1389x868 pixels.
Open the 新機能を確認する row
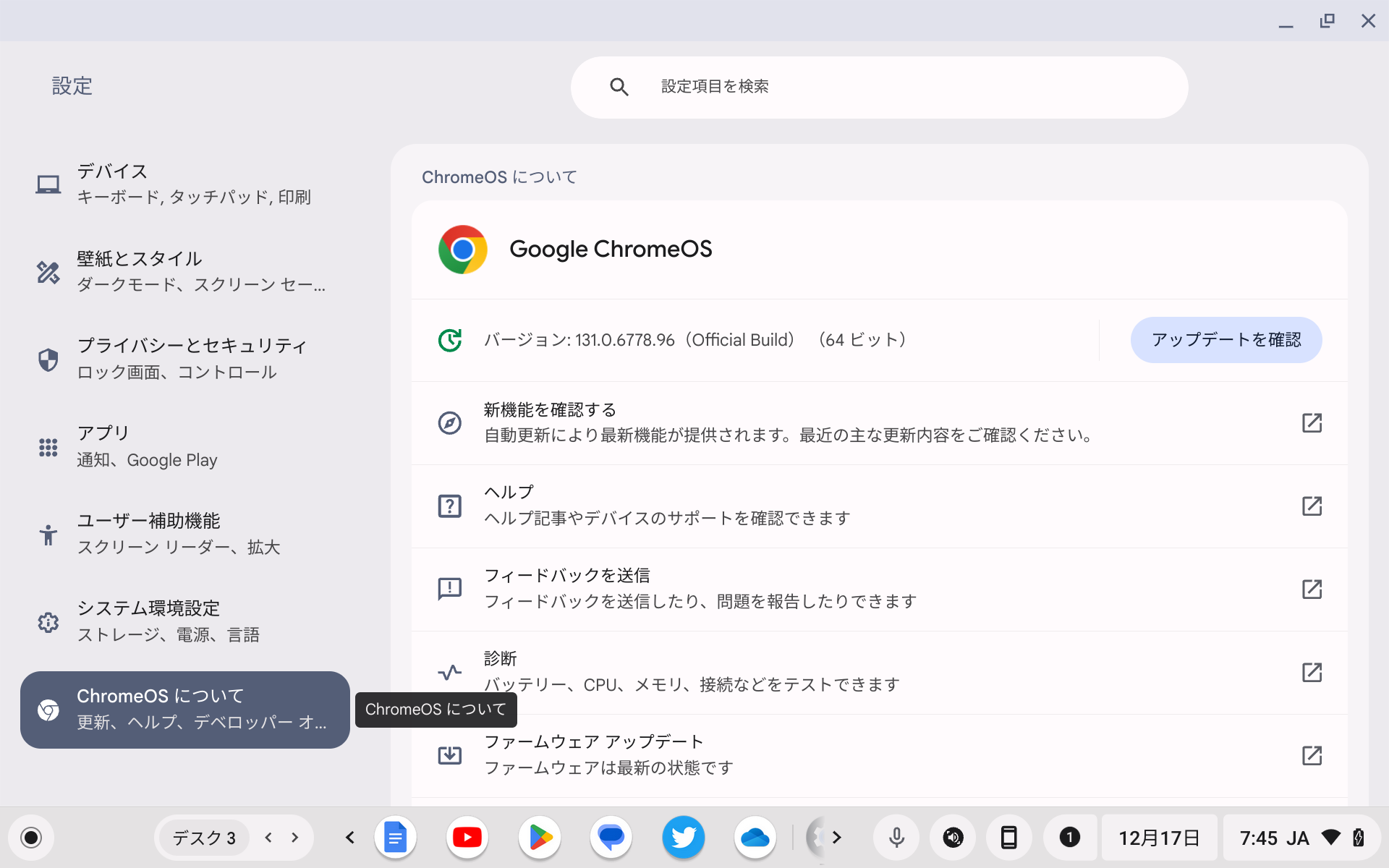[x=789, y=422]
